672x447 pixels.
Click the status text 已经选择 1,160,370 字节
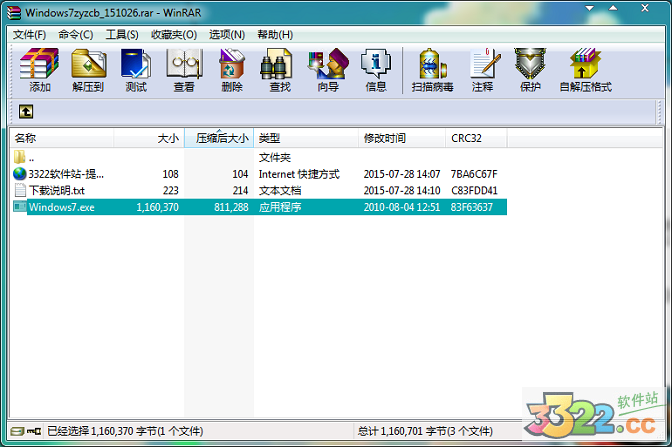tap(102, 431)
